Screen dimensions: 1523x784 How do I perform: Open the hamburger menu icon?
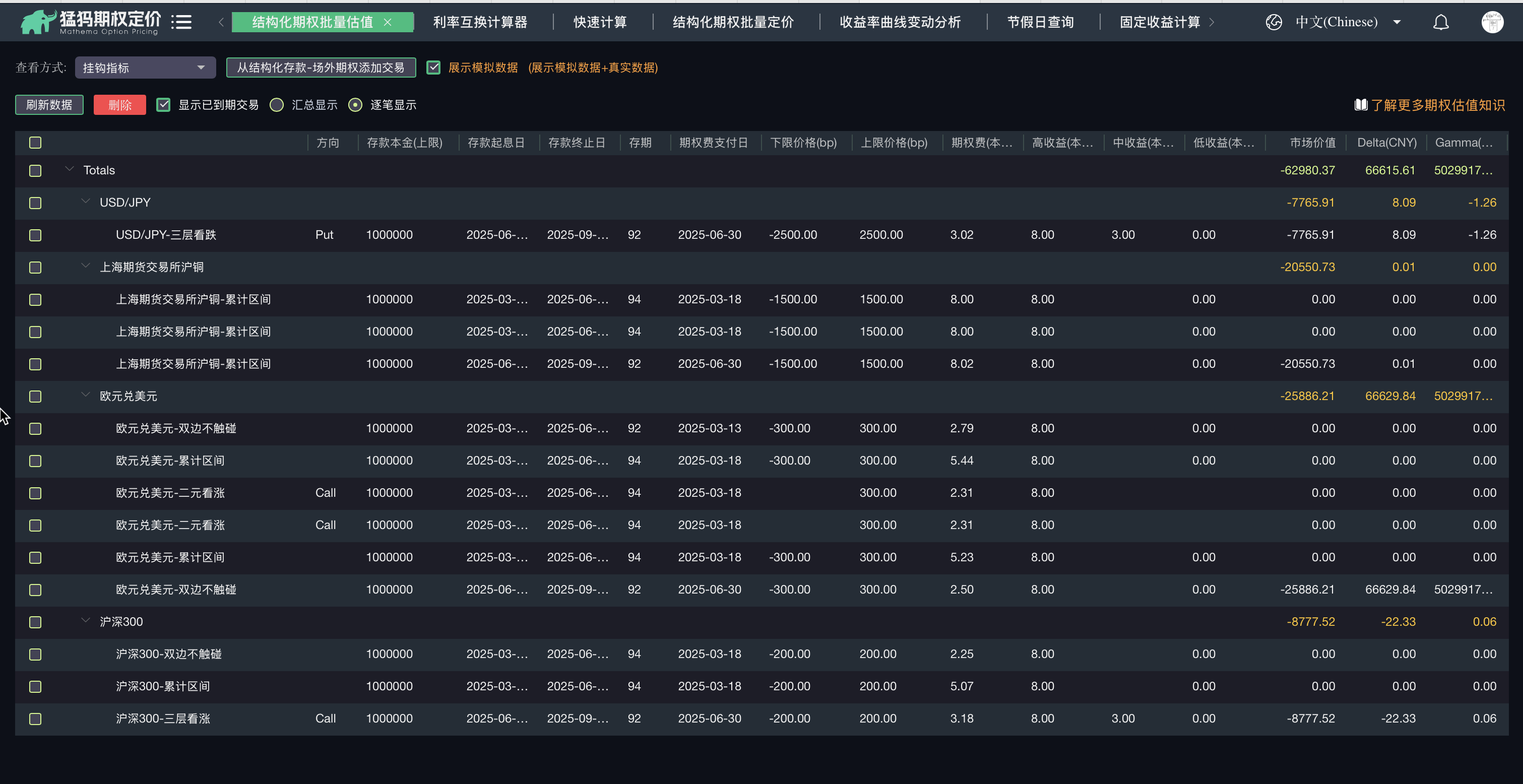click(181, 23)
